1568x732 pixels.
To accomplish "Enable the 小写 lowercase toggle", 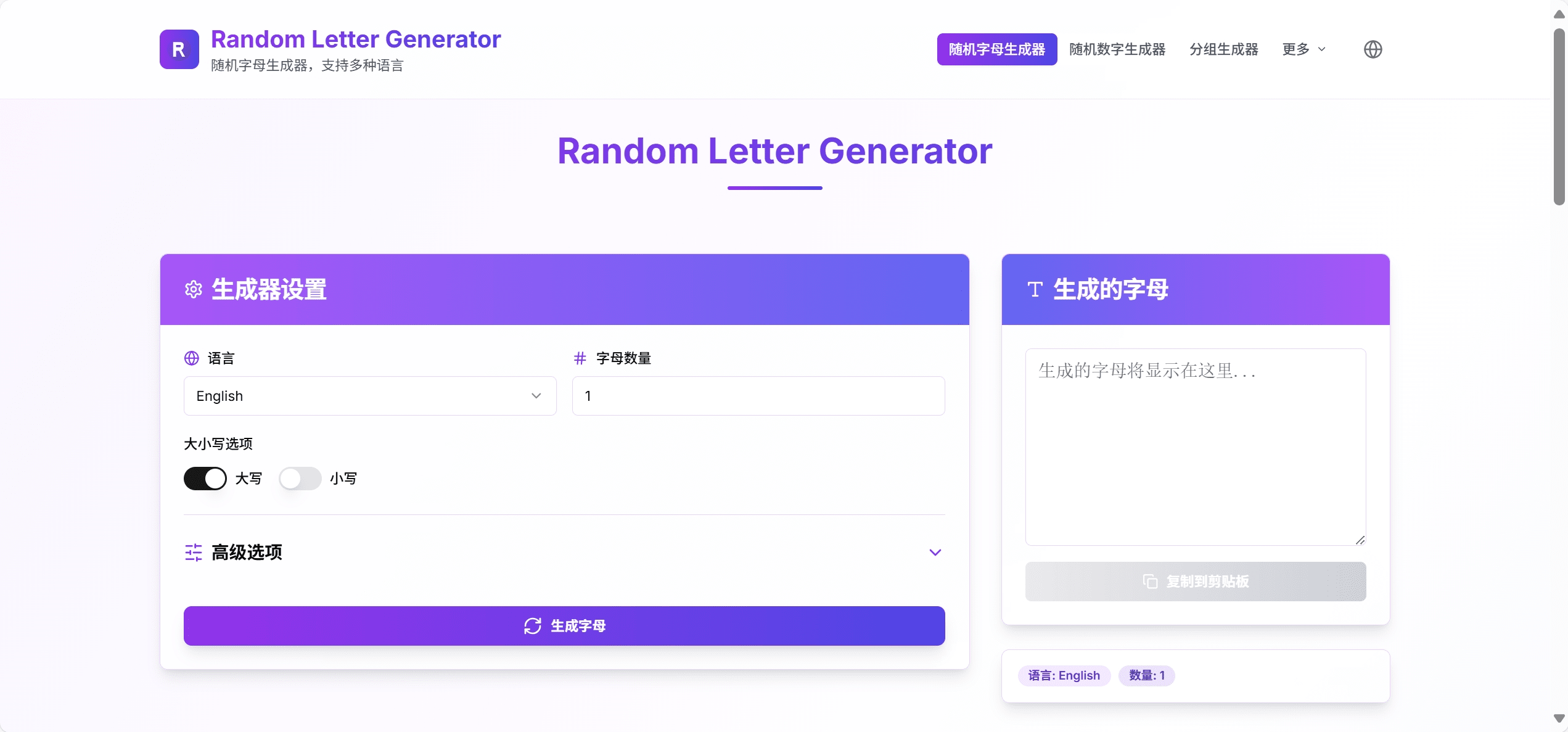I will point(300,479).
